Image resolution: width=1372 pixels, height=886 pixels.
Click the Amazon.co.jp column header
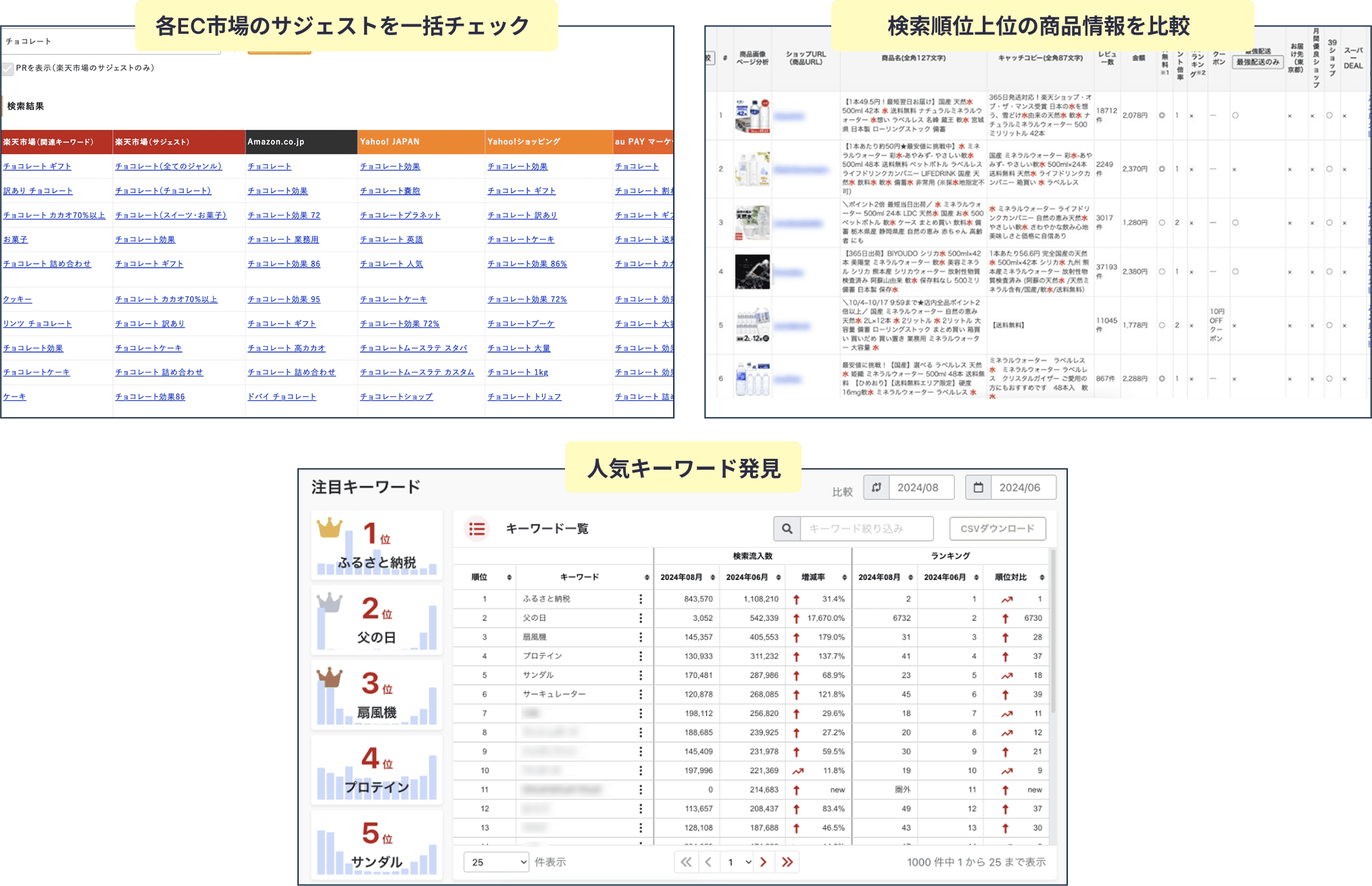[301, 142]
